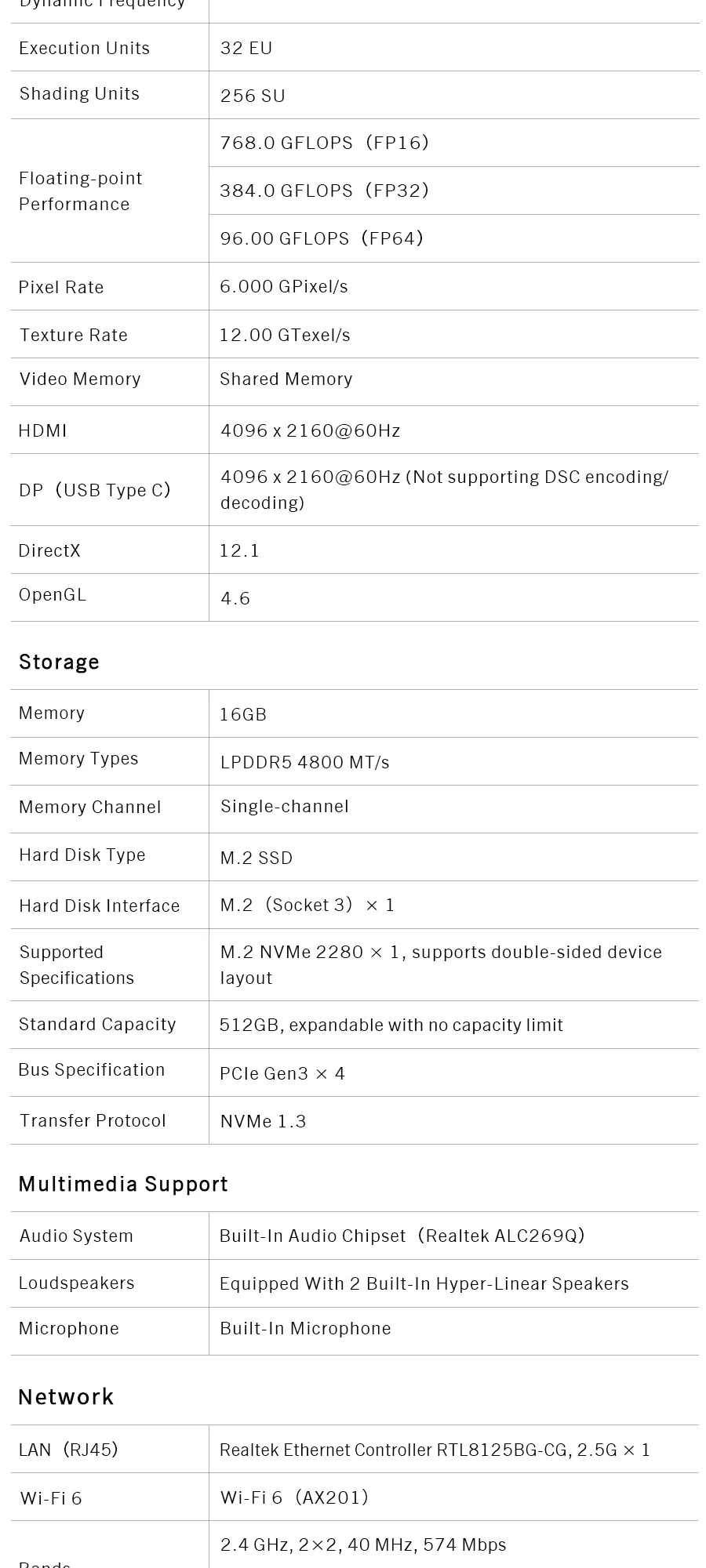Image resolution: width=706 pixels, height=1568 pixels.
Task: Click the LPDDR5 4800 MT/s value
Action: coord(304,762)
